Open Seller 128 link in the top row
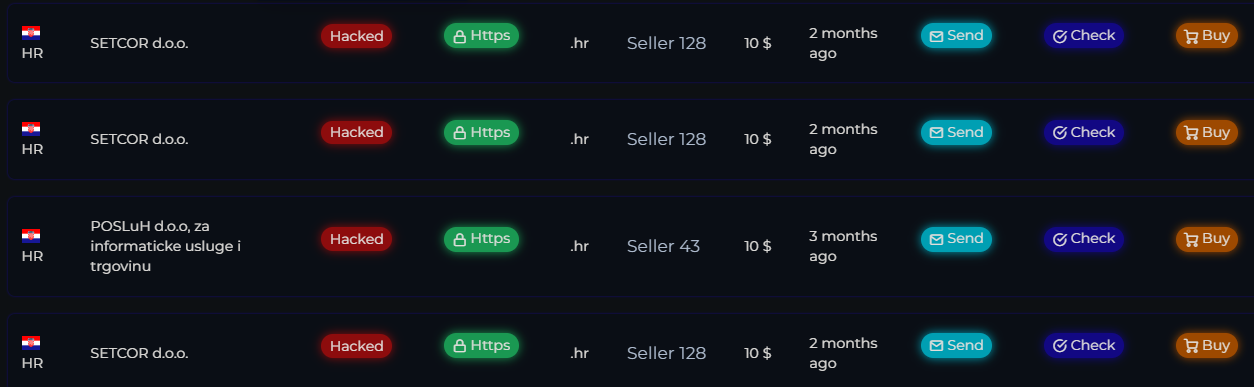The width and height of the screenshot is (1254, 387). coord(666,43)
